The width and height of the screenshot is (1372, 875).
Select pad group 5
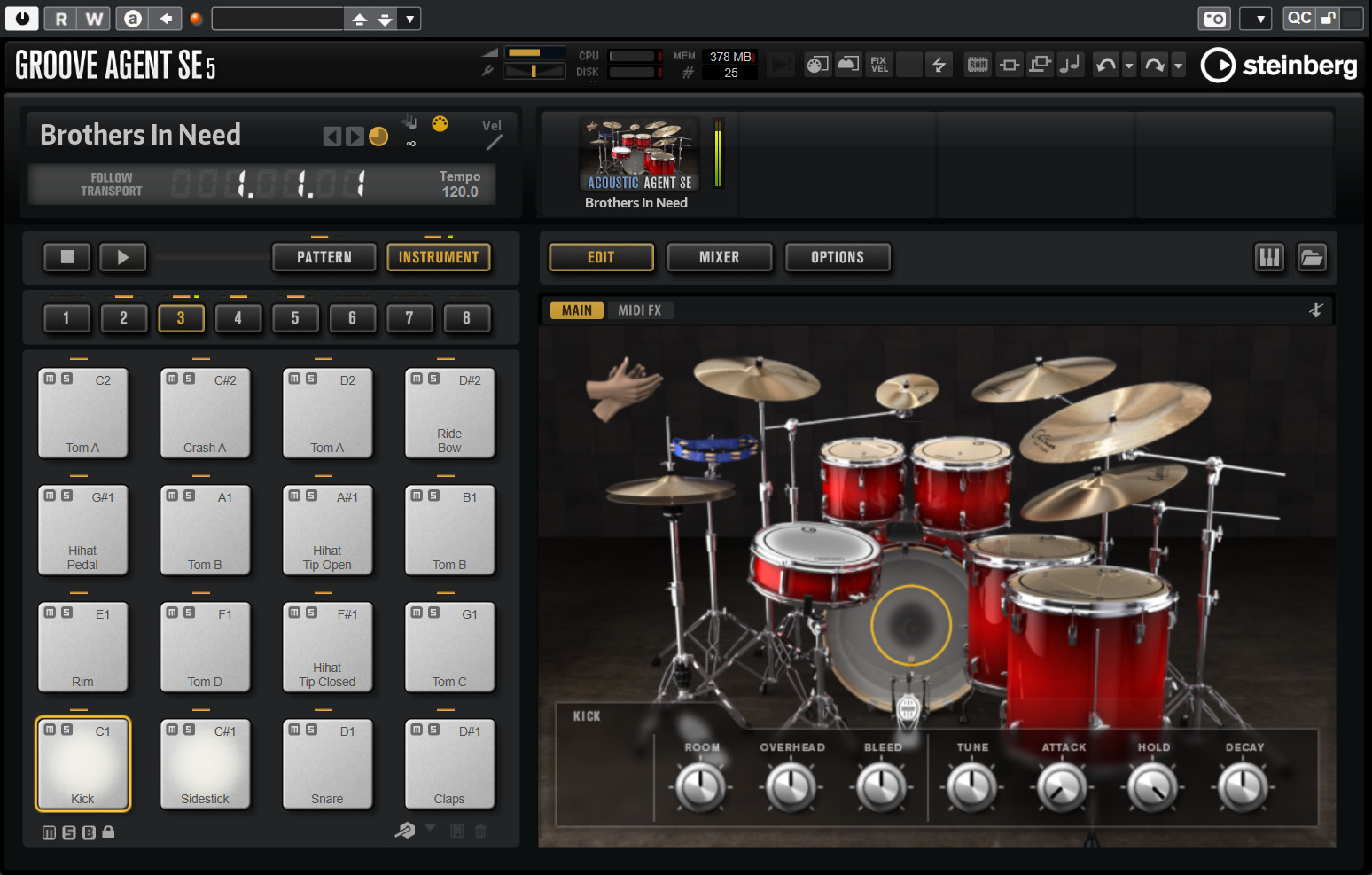(295, 318)
